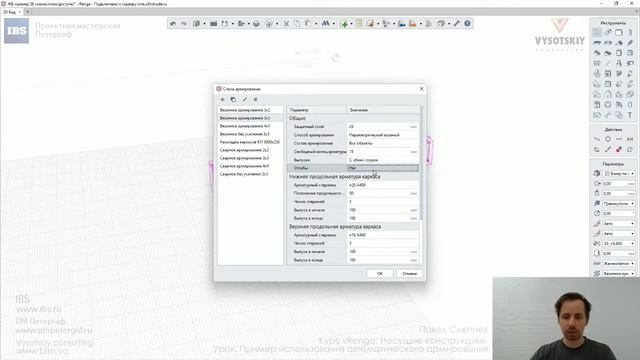Viewport: 640px width, 360px height.
Task: Click the Общие group header
Action: tap(353, 118)
